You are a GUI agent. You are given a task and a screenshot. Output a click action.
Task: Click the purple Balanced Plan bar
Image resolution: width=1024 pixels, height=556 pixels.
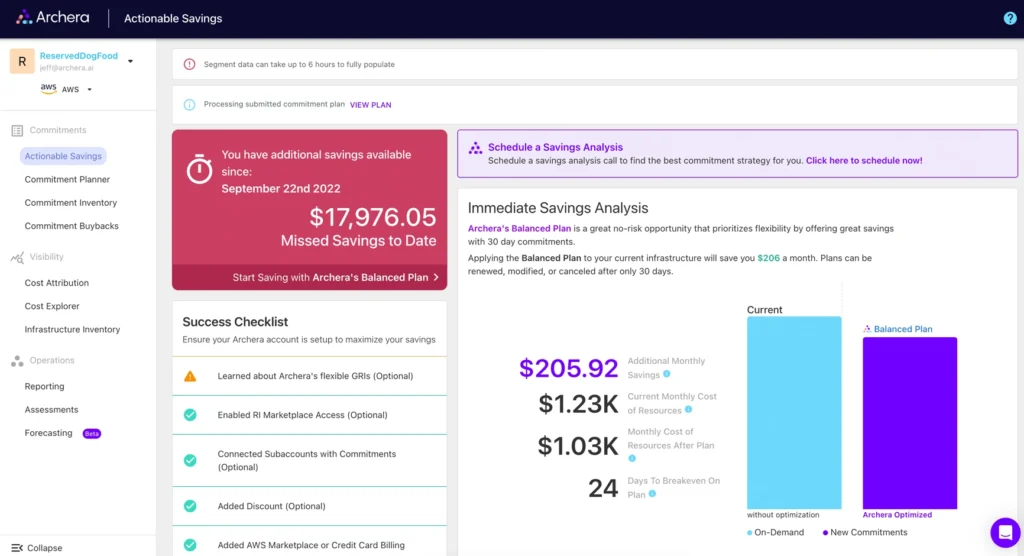pyautogui.click(x=910, y=423)
